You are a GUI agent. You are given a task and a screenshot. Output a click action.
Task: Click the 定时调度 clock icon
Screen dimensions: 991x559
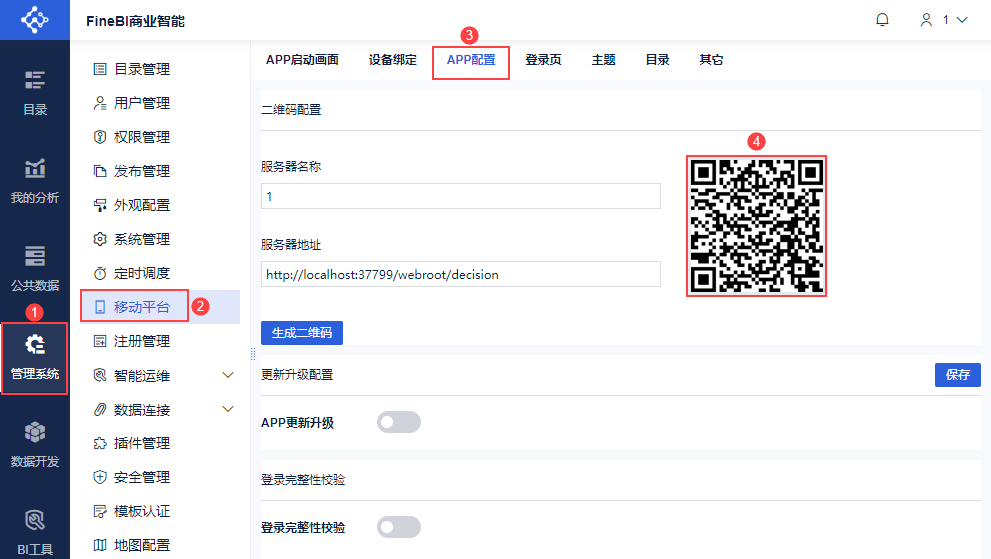100,273
